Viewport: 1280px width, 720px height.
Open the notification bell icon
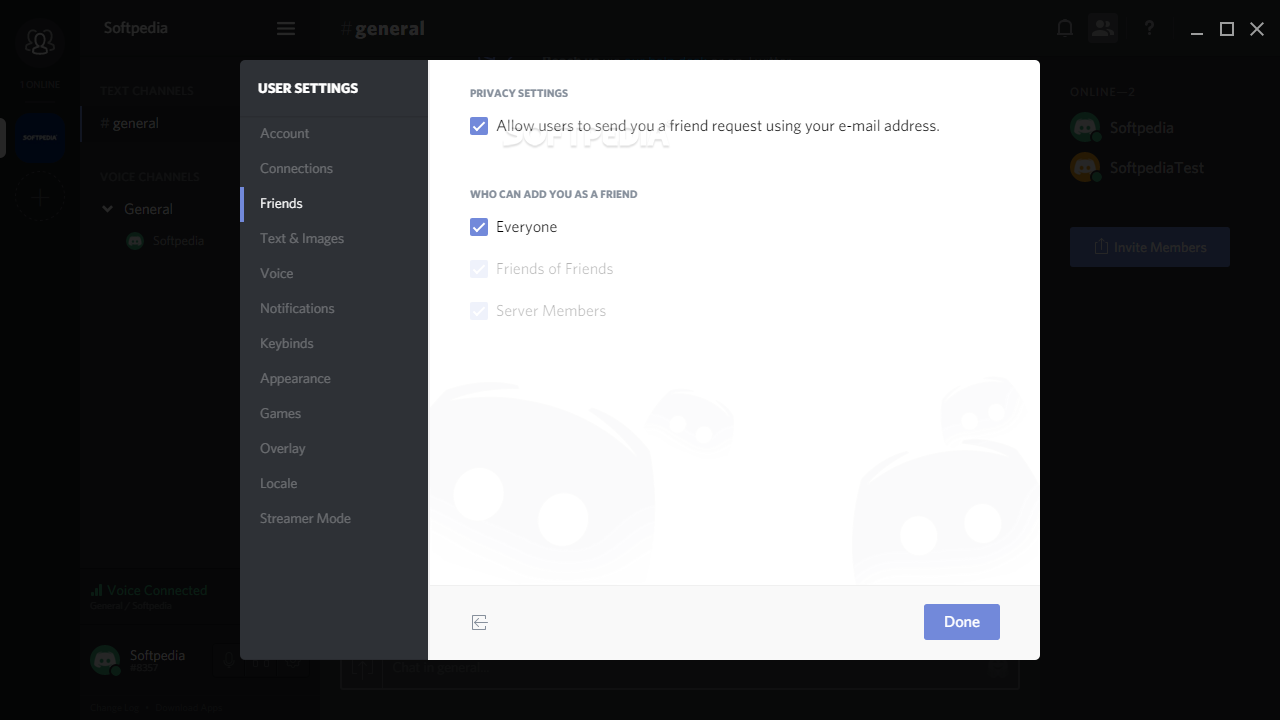(1065, 28)
